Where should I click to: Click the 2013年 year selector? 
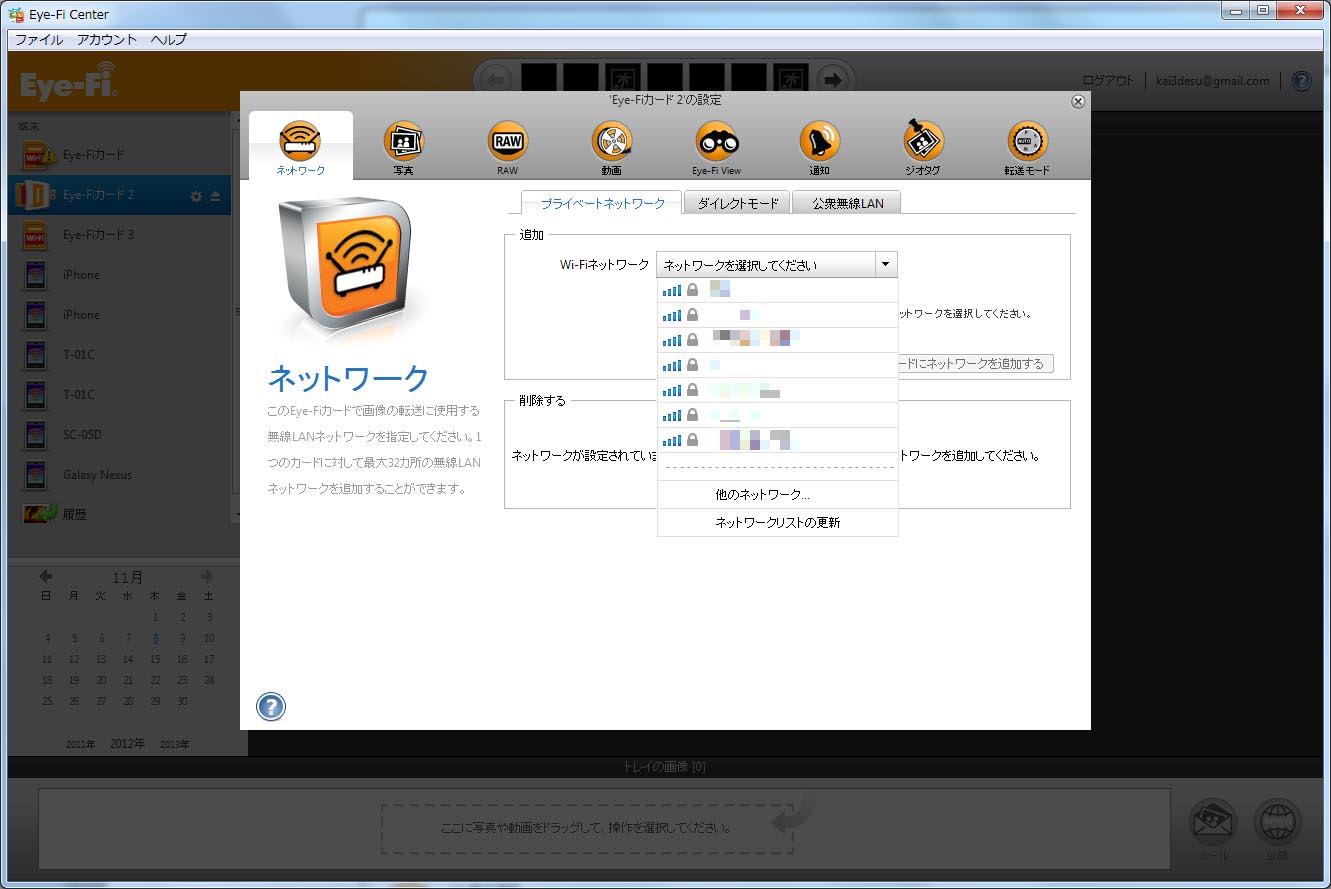pos(173,743)
